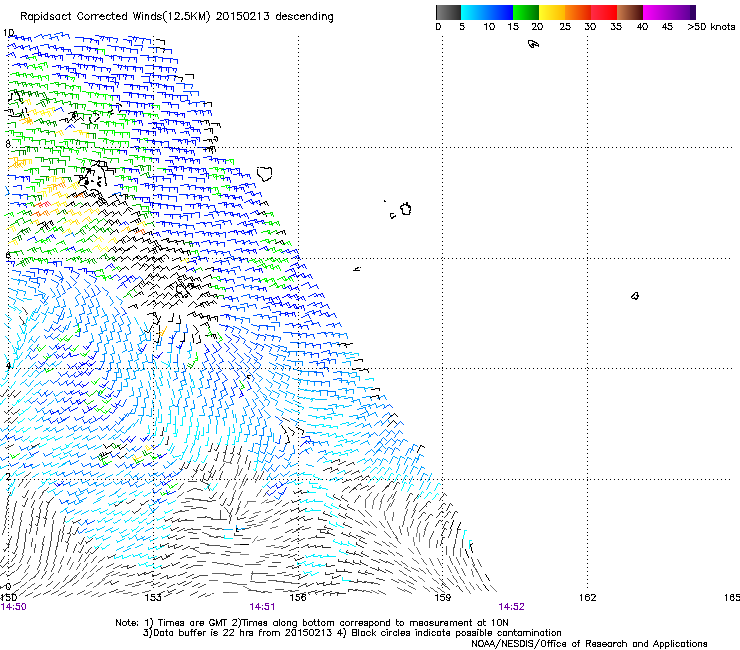Click the latitude axis label '4'
The height and width of the screenshot is (650, 740).
[x=8, y=365]
